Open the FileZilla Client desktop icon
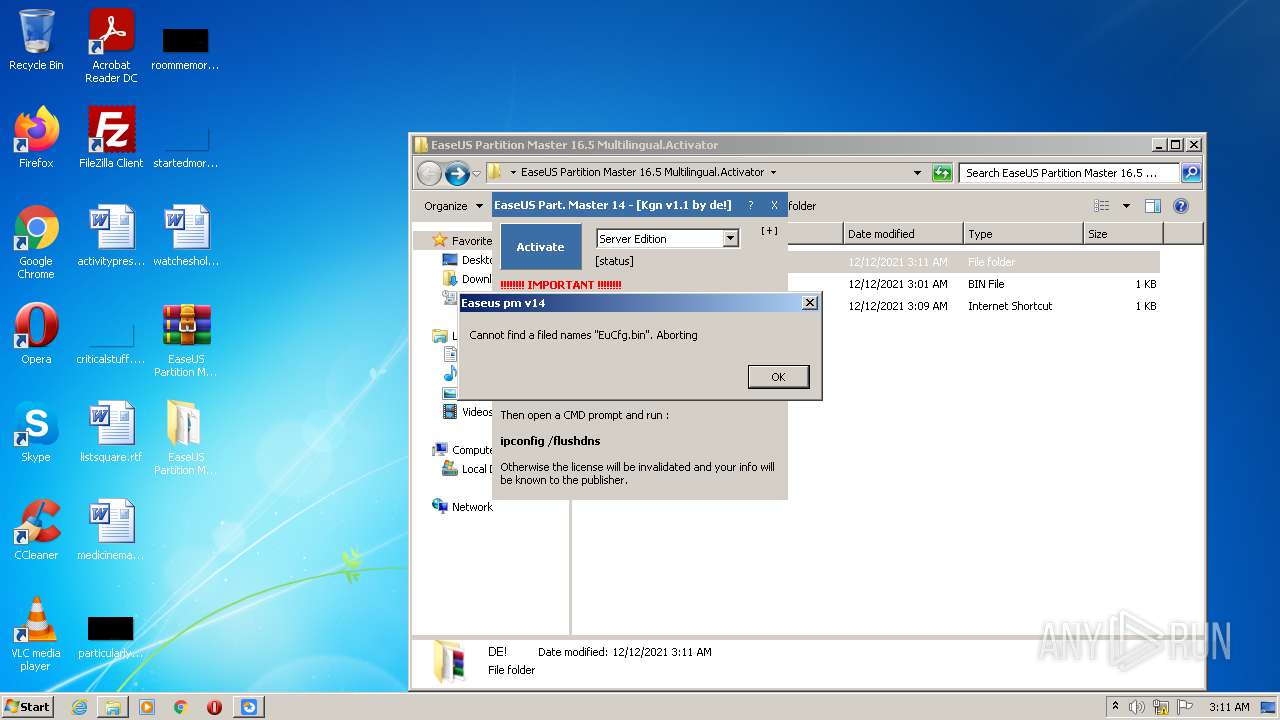The width and height of the screenshot is (1280, 720). pyautogui.click(x=111, y=137)
